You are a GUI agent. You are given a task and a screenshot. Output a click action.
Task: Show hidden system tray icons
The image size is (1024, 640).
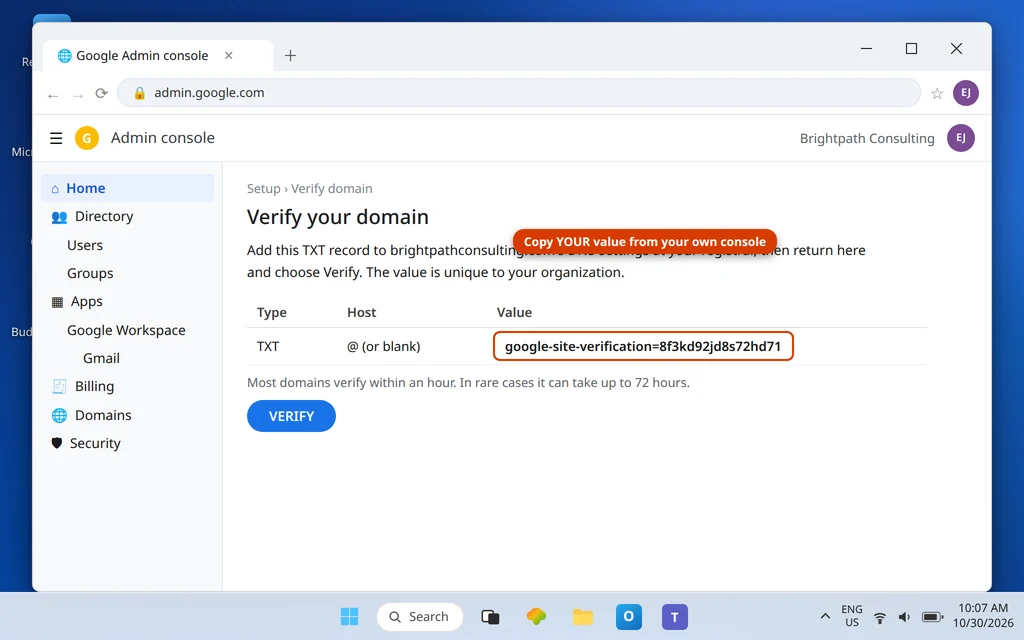point(825,616)
